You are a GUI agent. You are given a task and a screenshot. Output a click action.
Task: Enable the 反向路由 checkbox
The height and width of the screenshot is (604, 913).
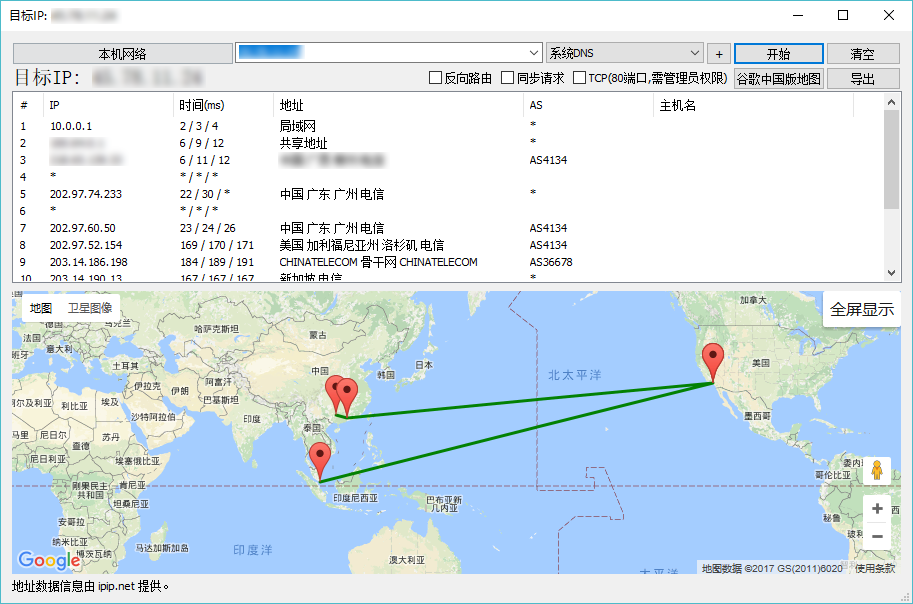(436, 78)
